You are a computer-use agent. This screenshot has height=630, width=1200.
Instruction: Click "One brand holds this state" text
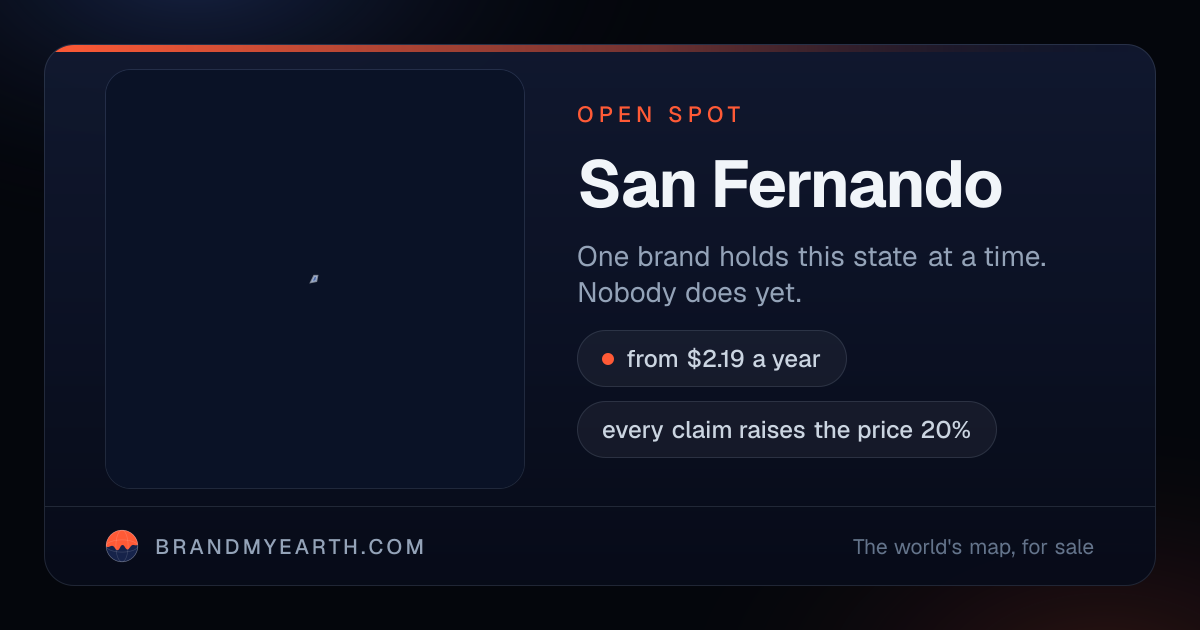(748, 257)
